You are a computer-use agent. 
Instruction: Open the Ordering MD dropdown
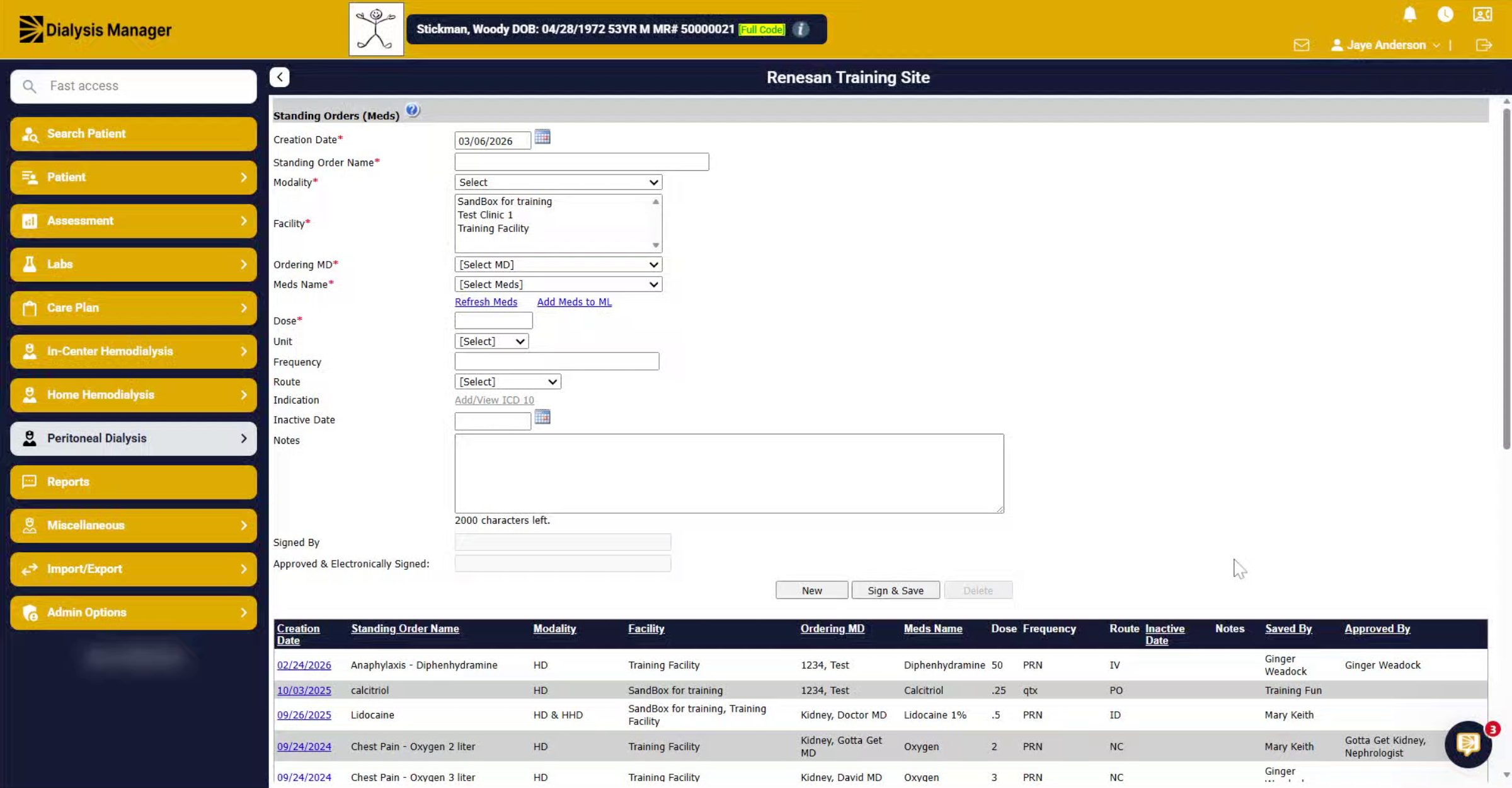558,265
